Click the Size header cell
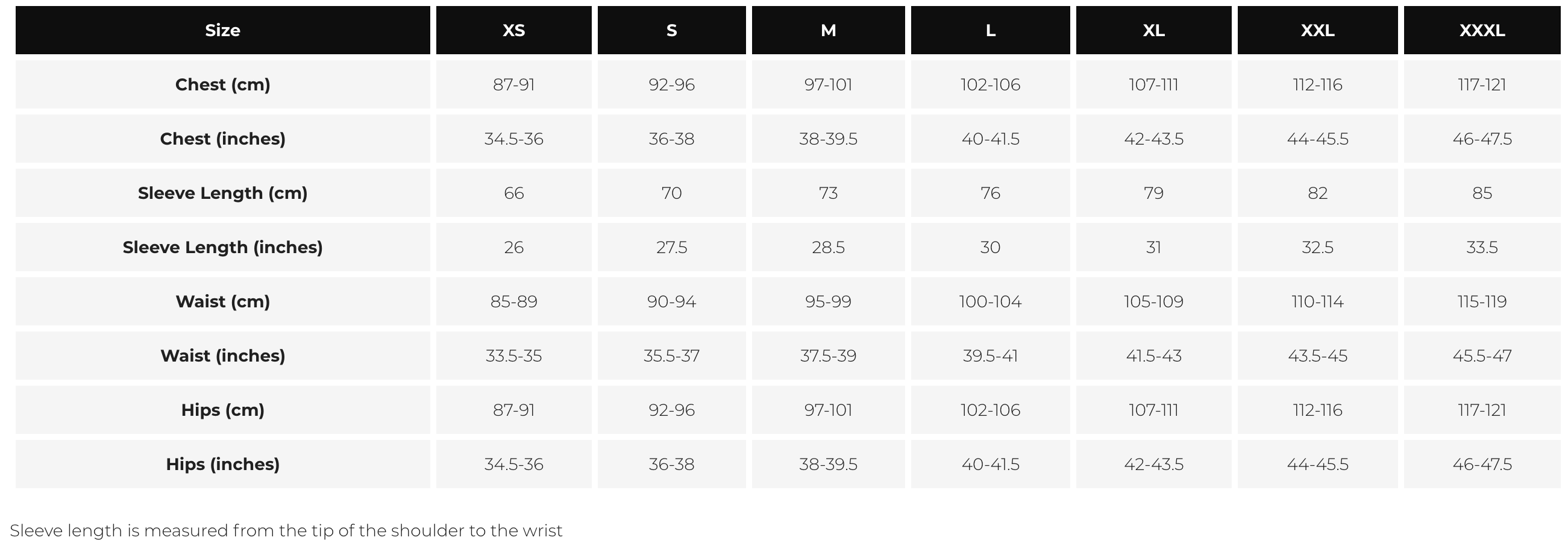Viewport: 1568px width, 546px height. (x=222, y=31)
